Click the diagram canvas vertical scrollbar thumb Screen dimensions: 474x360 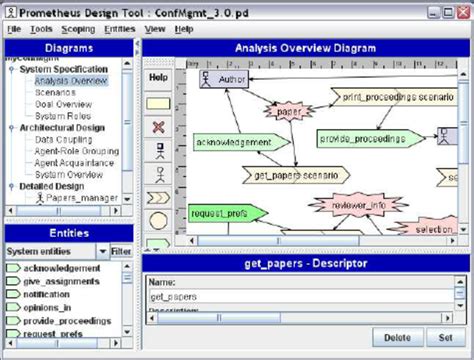464,122
